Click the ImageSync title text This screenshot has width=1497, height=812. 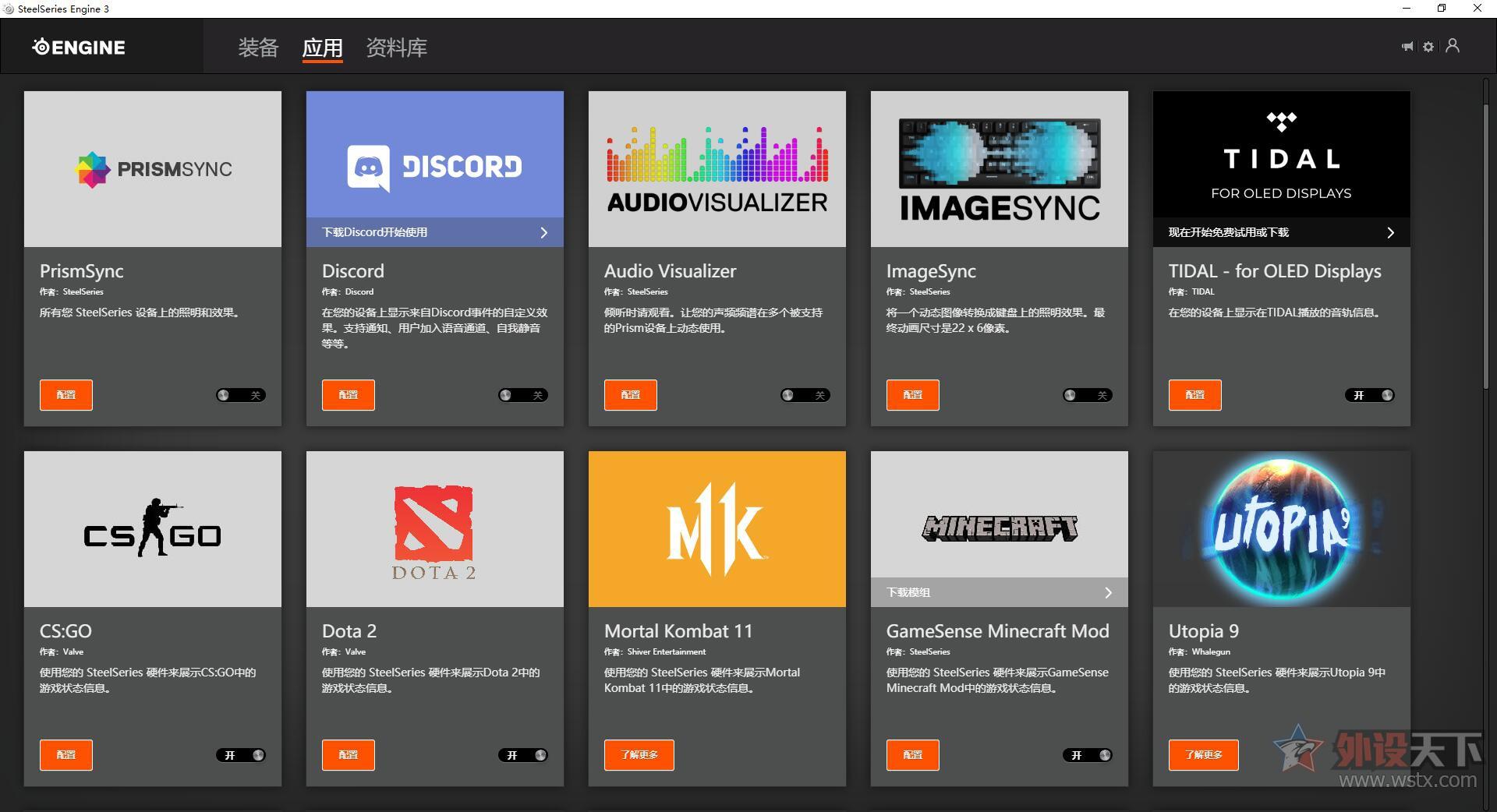pyautogui.click(x=931, y=271)
